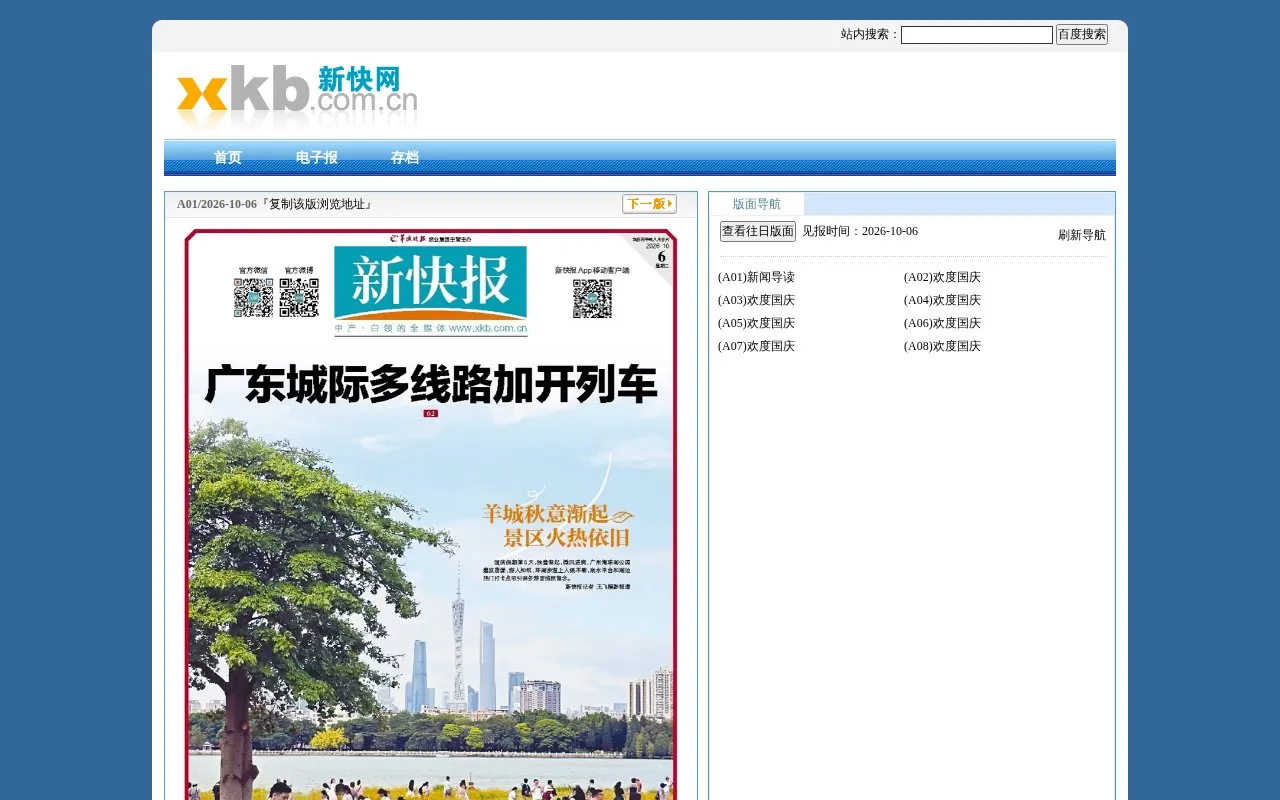Select the 版面导航 tab
This screenshot has width=1280, height=800.
tap(757, 204)
